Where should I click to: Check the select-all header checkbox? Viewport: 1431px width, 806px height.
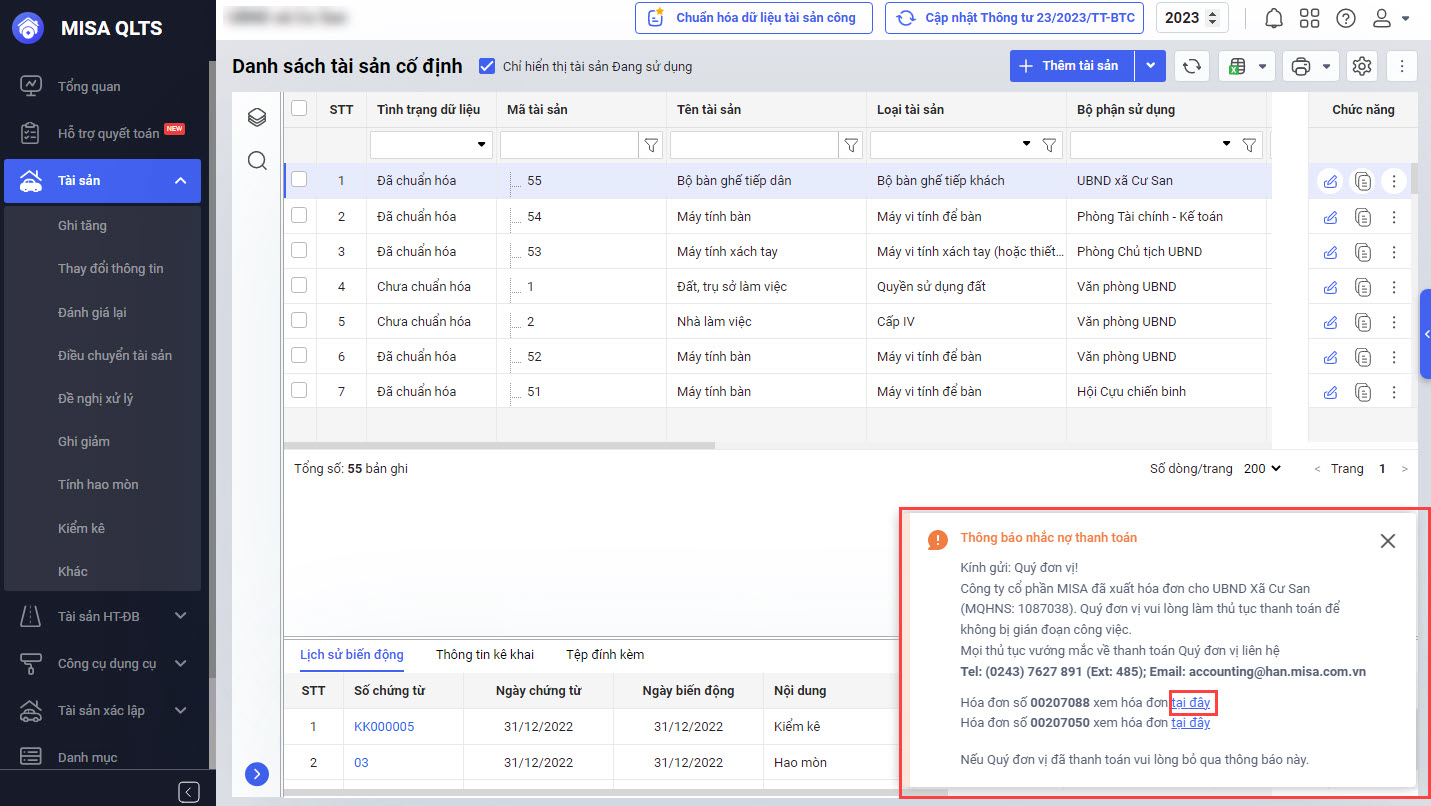299,108
